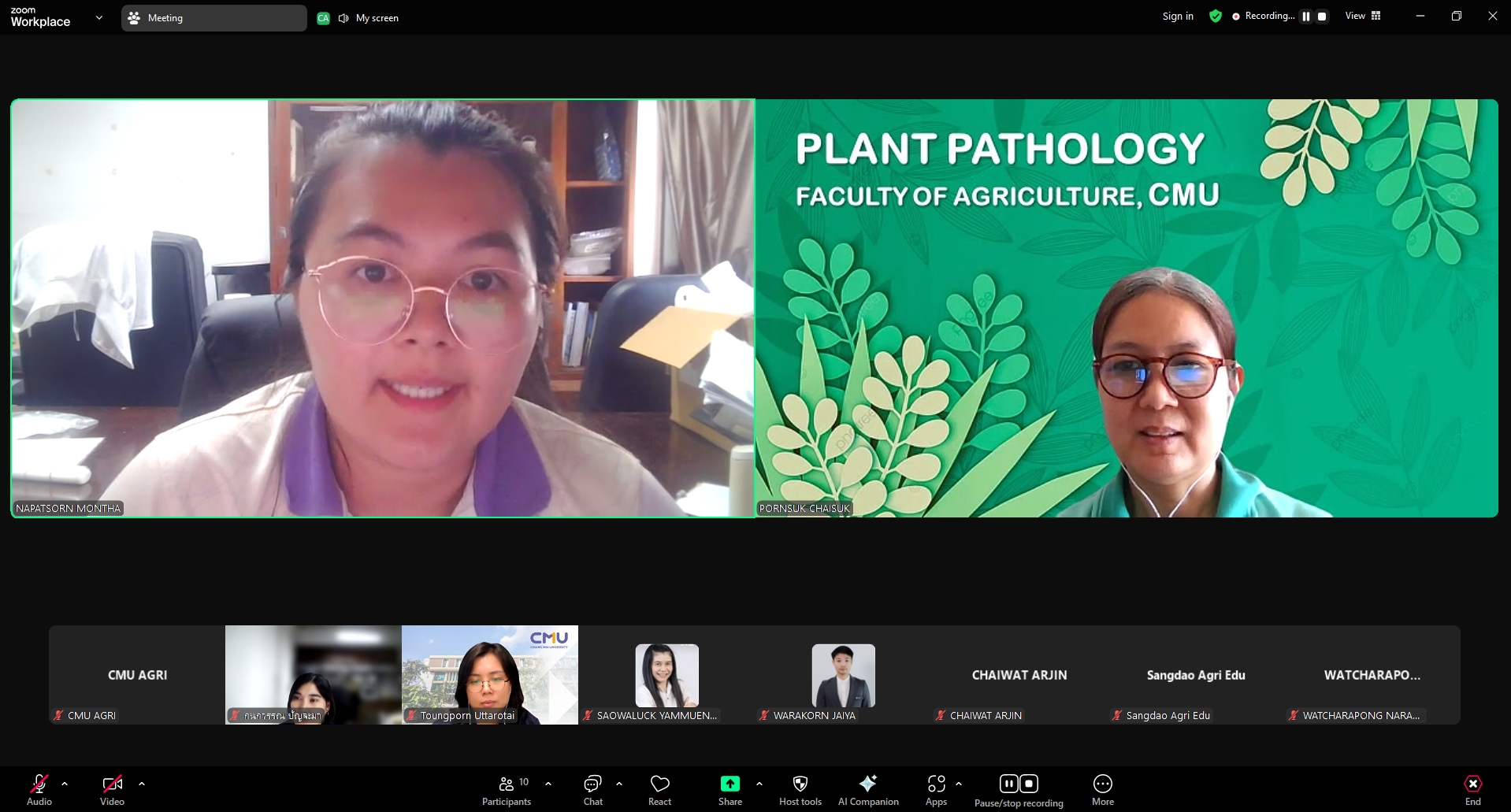Click PORNSUK CHAISUK name label
Screen dimensions: 1511x812
(804, 509)
